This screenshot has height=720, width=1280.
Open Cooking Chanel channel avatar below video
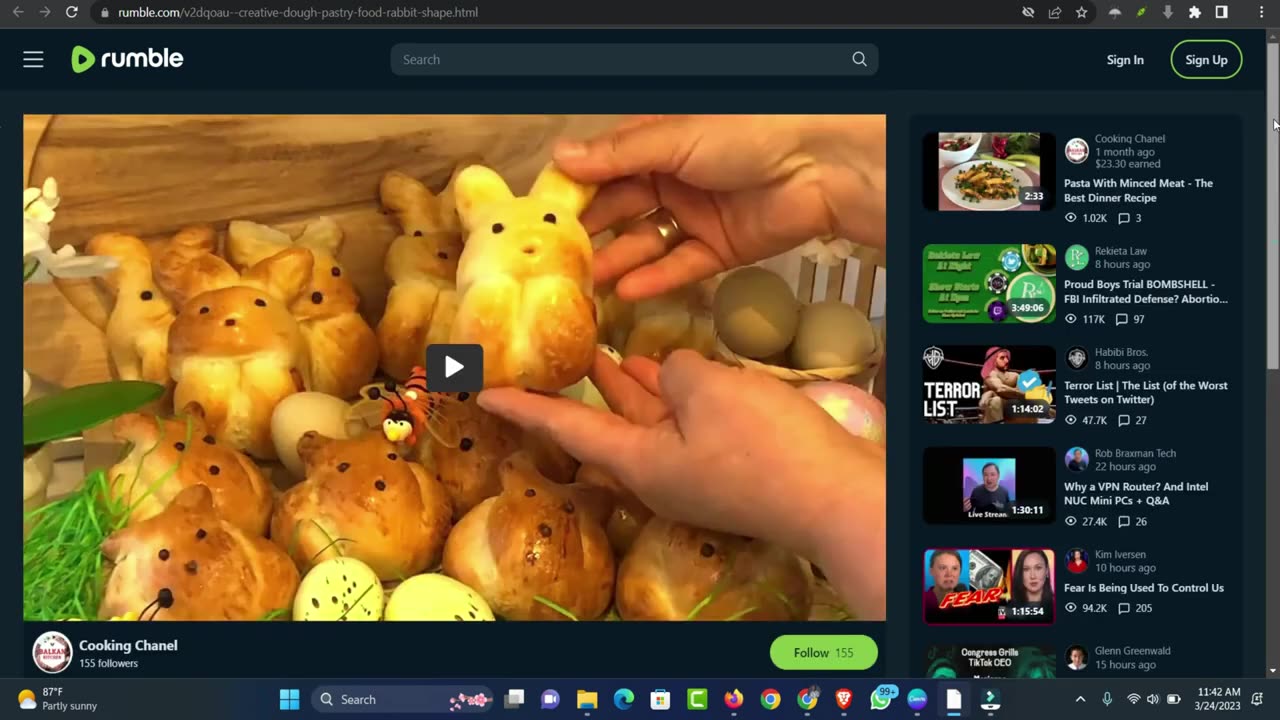coord(52,653)
